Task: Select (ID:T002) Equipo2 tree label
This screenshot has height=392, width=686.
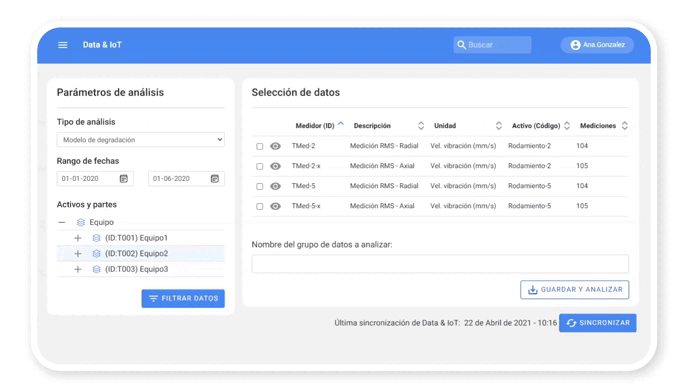Action: [136, 254]
